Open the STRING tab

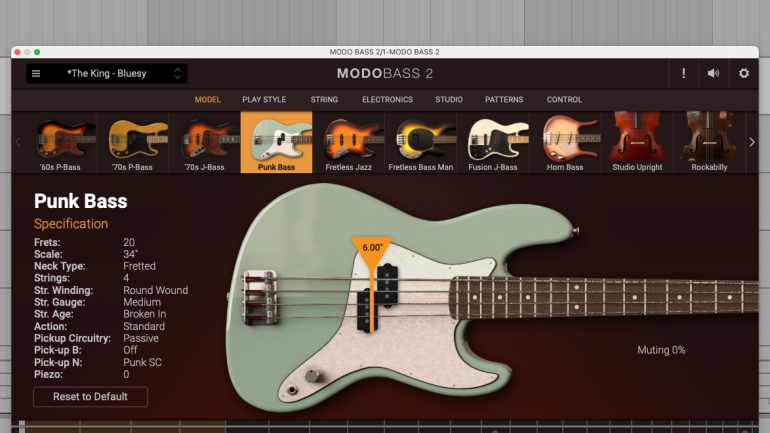coord(324,100)
